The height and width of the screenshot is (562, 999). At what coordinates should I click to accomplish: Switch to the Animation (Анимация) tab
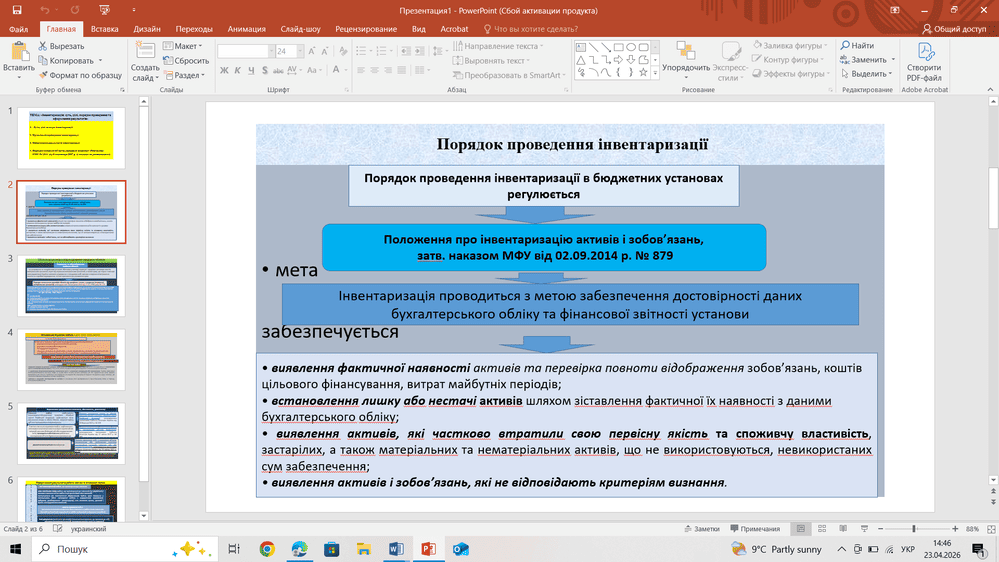coord(247,29)
